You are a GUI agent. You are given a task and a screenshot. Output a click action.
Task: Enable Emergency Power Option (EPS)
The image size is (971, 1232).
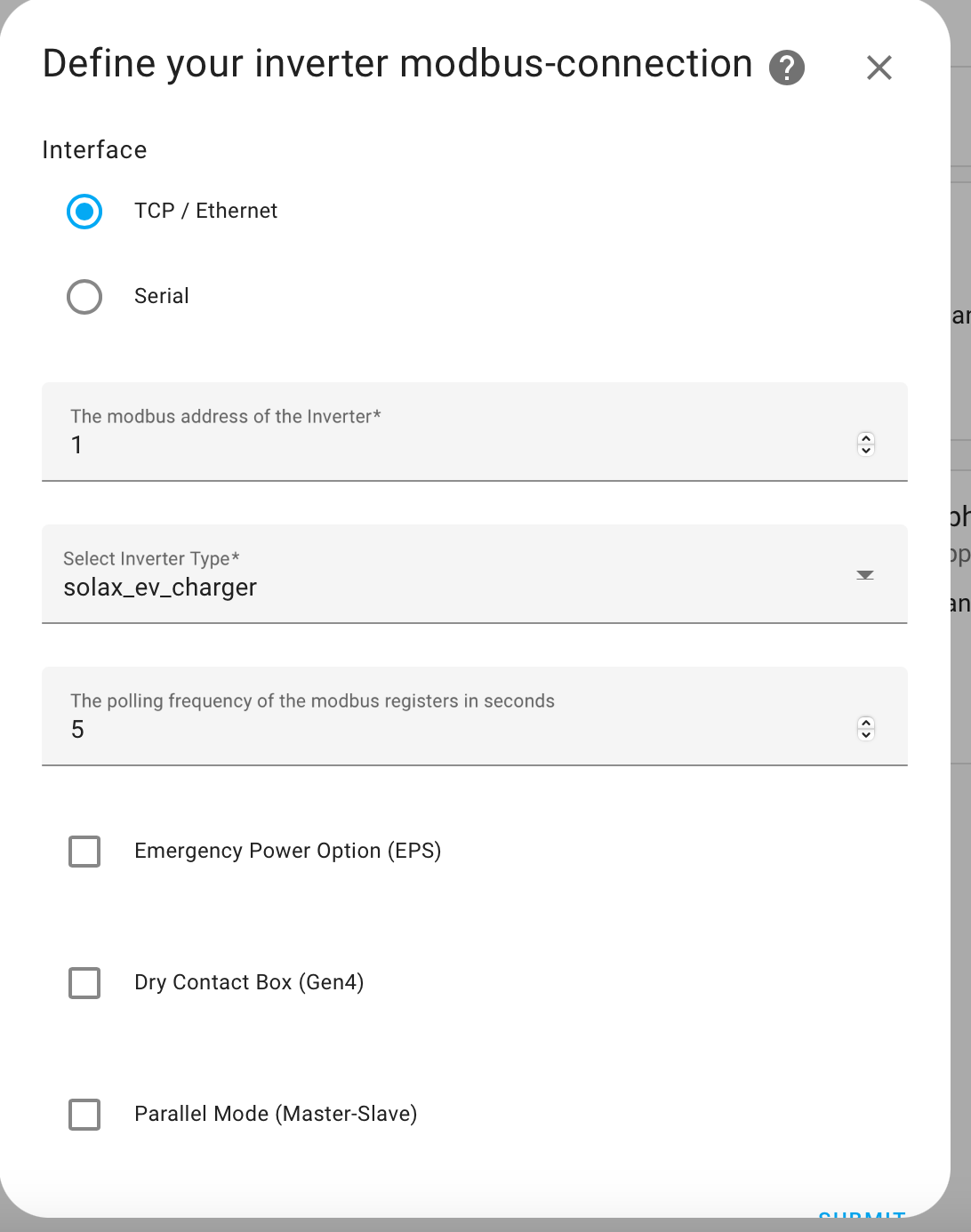click(x=84, y=852)
